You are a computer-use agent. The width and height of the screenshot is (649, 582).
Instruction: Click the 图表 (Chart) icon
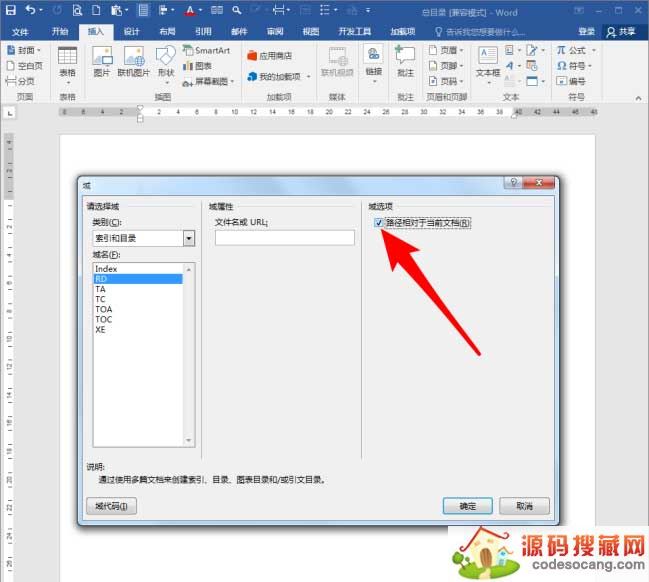203,65
